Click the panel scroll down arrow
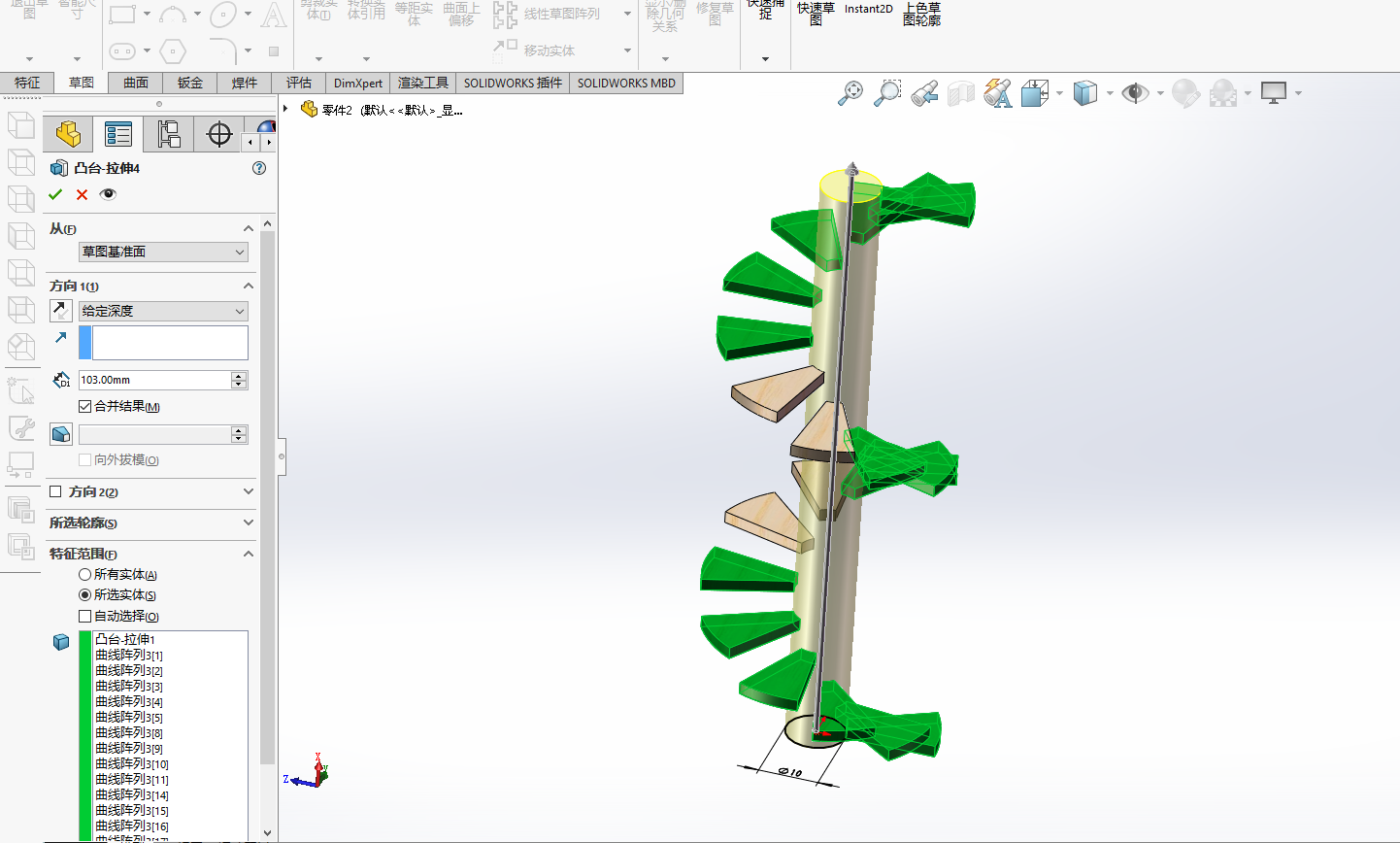This screenshot has height=843, width=1400. pos(268,832)
